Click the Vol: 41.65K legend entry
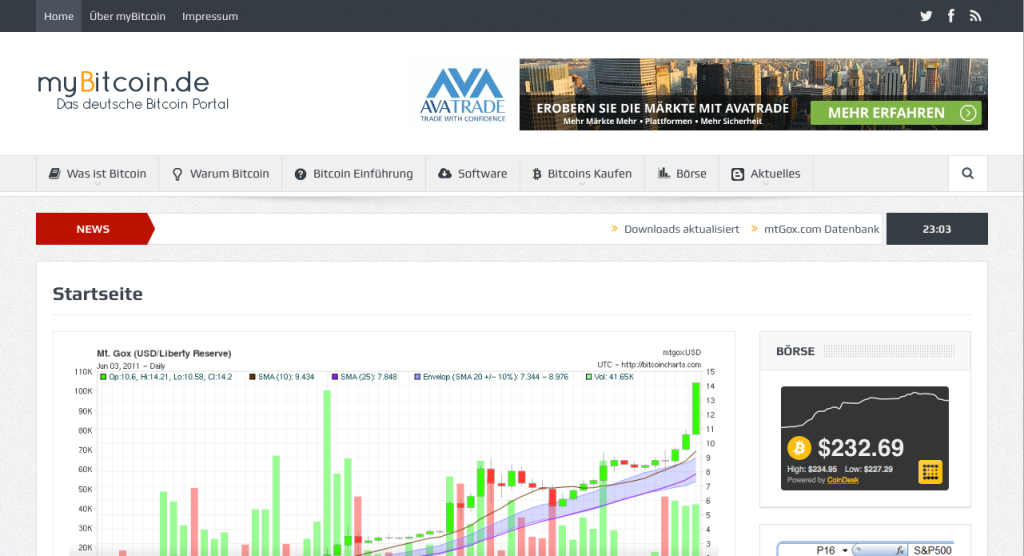The width and height of the screenshot is (1024, 556). (x=609, y=377)
